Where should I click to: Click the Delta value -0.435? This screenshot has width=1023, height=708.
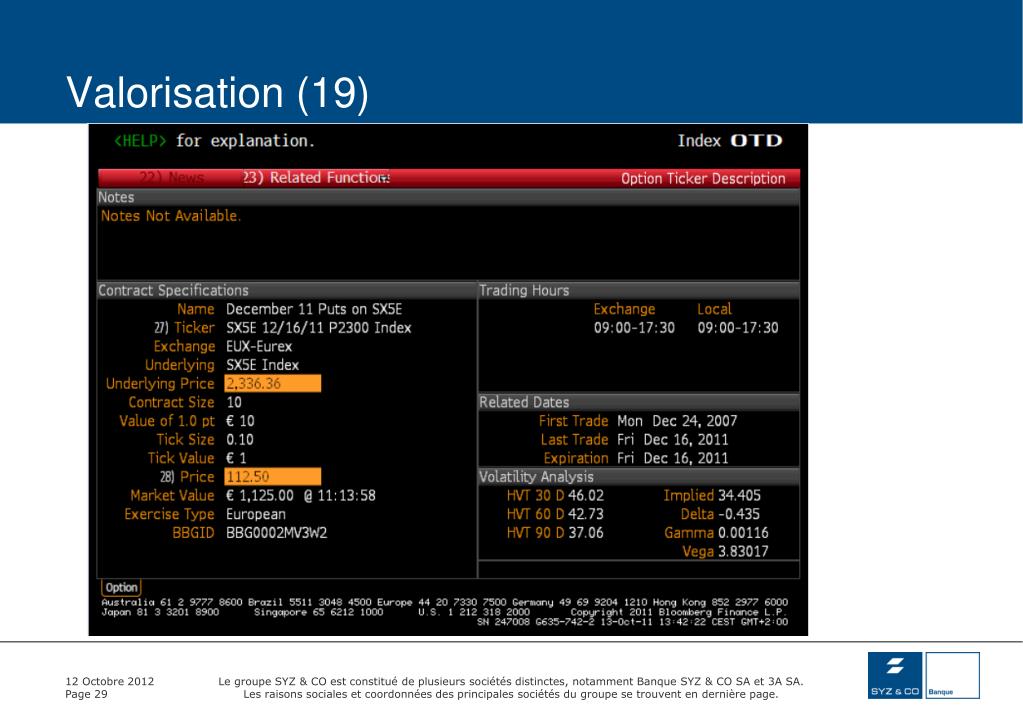tap(739, 514)
